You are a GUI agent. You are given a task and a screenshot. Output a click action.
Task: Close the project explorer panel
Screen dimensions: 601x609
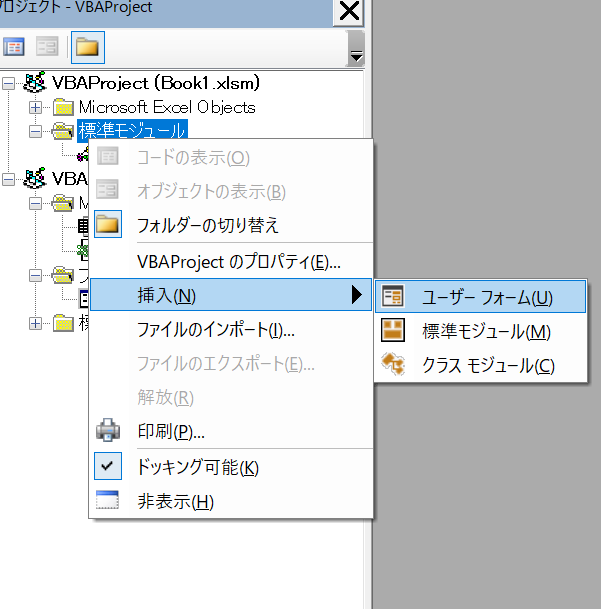click(x=349, y=12)
